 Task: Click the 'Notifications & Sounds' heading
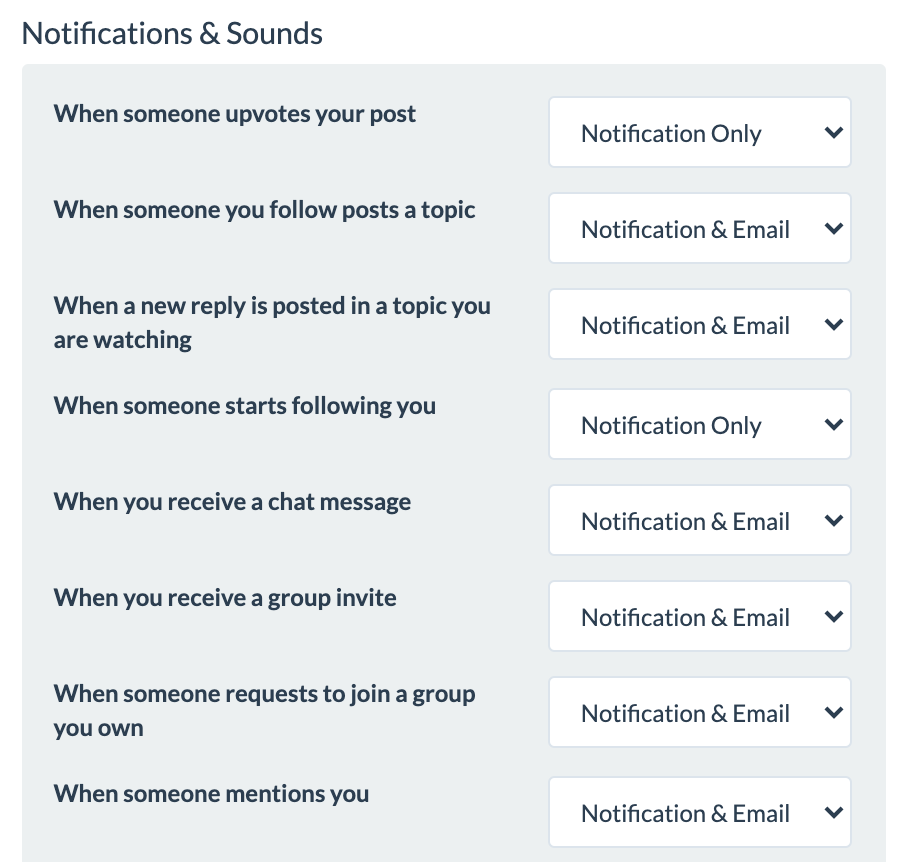pyautogui.click(x=172, y=33)
